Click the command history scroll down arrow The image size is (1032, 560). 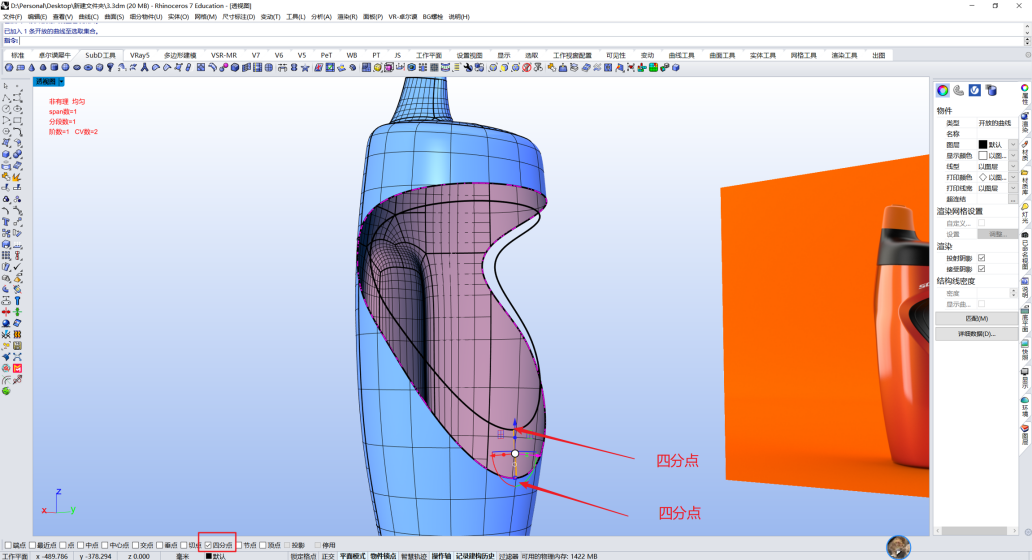pyautogui.click(x=1027, y=32)
